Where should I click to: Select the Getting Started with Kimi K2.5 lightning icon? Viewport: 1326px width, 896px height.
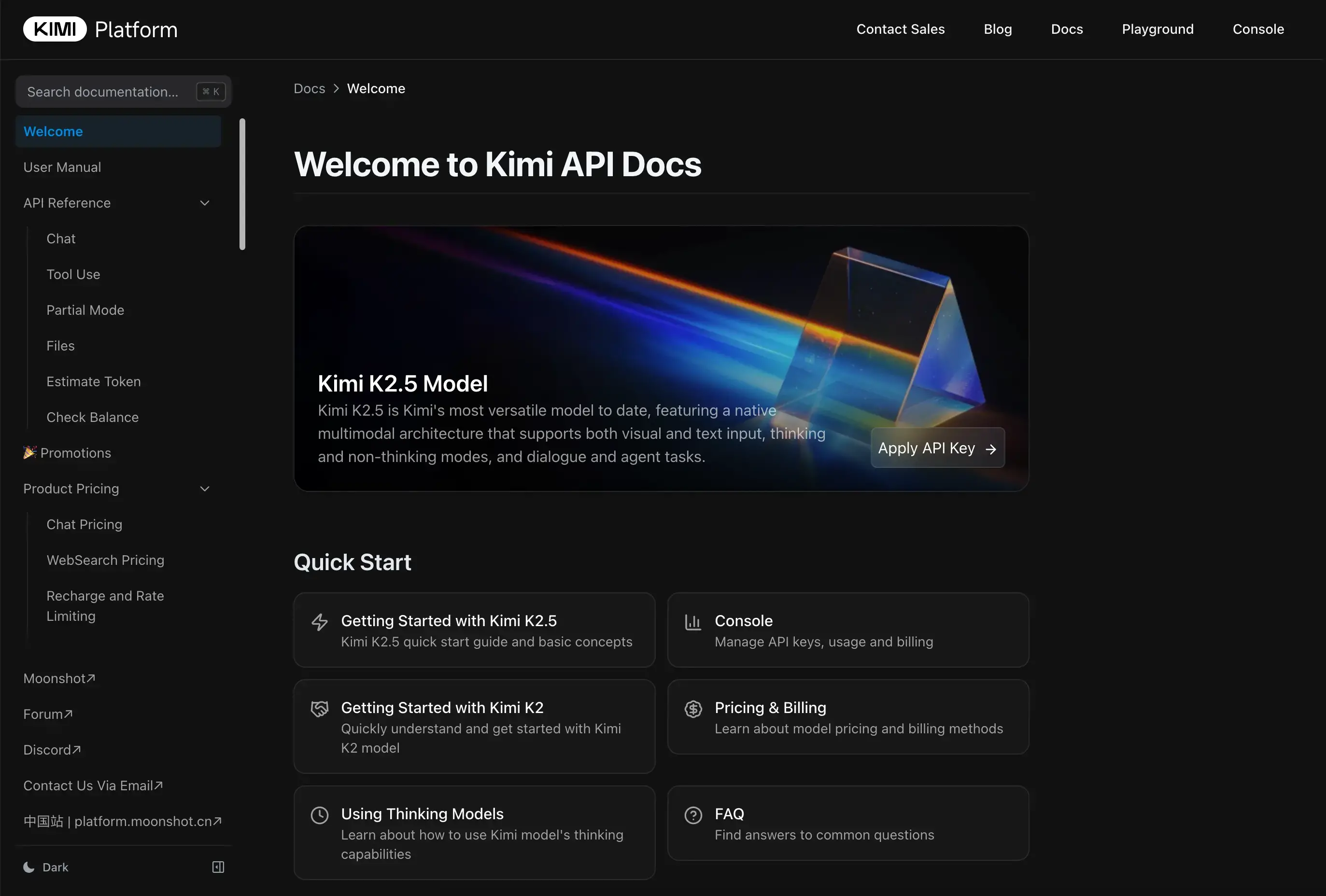[x=320, y=622]
